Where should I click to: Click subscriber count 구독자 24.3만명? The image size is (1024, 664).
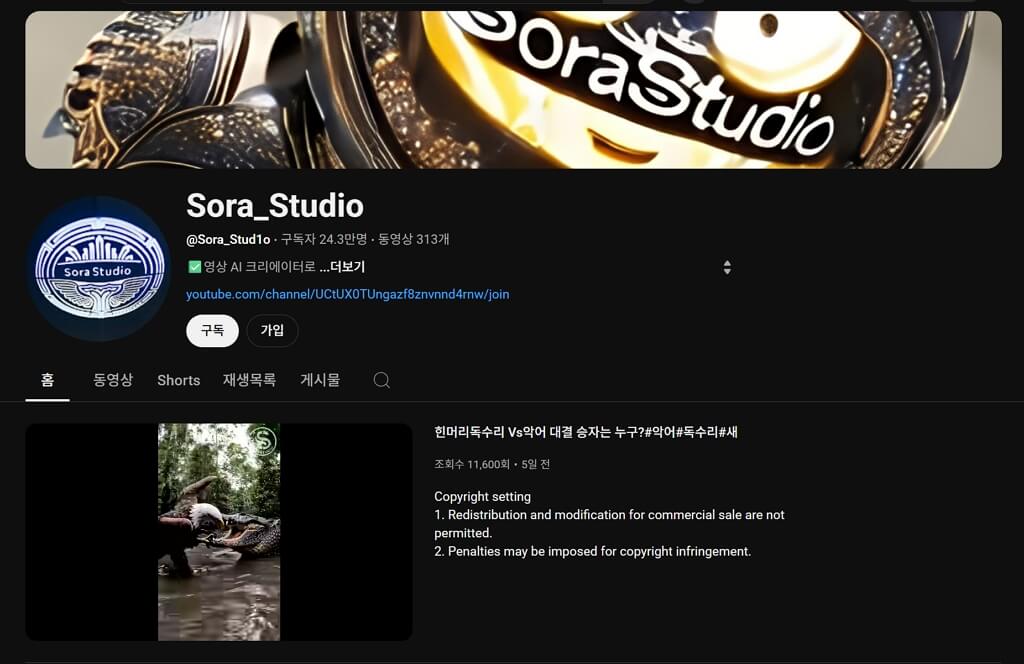324,240
